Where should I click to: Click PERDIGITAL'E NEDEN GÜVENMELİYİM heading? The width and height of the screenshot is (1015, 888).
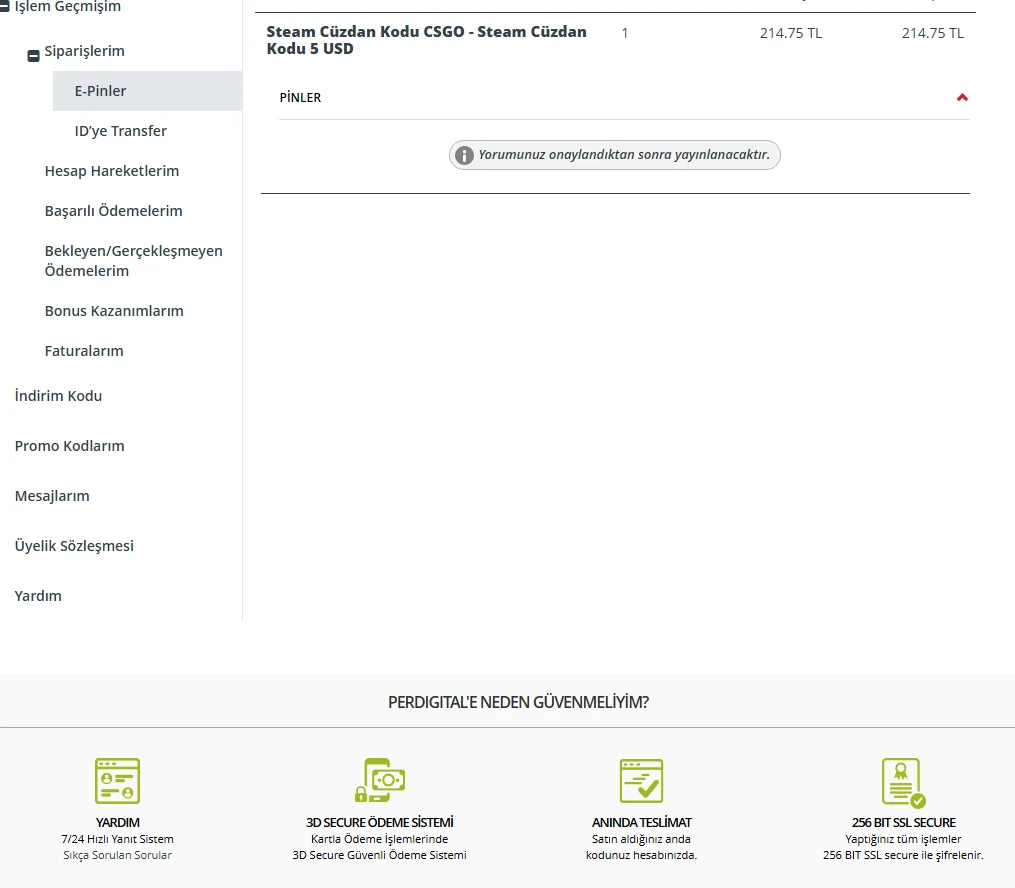(x=518, y=702)
